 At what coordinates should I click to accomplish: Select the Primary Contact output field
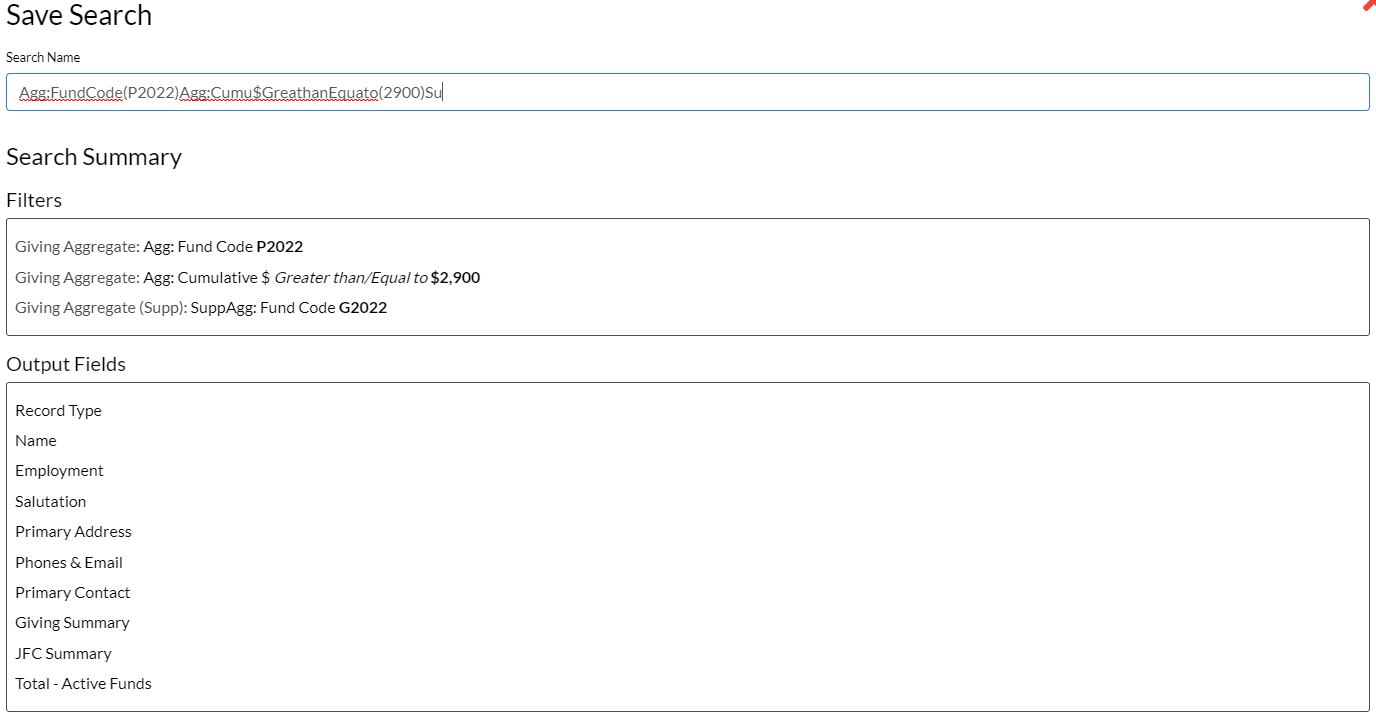click(x=72, y=593)
